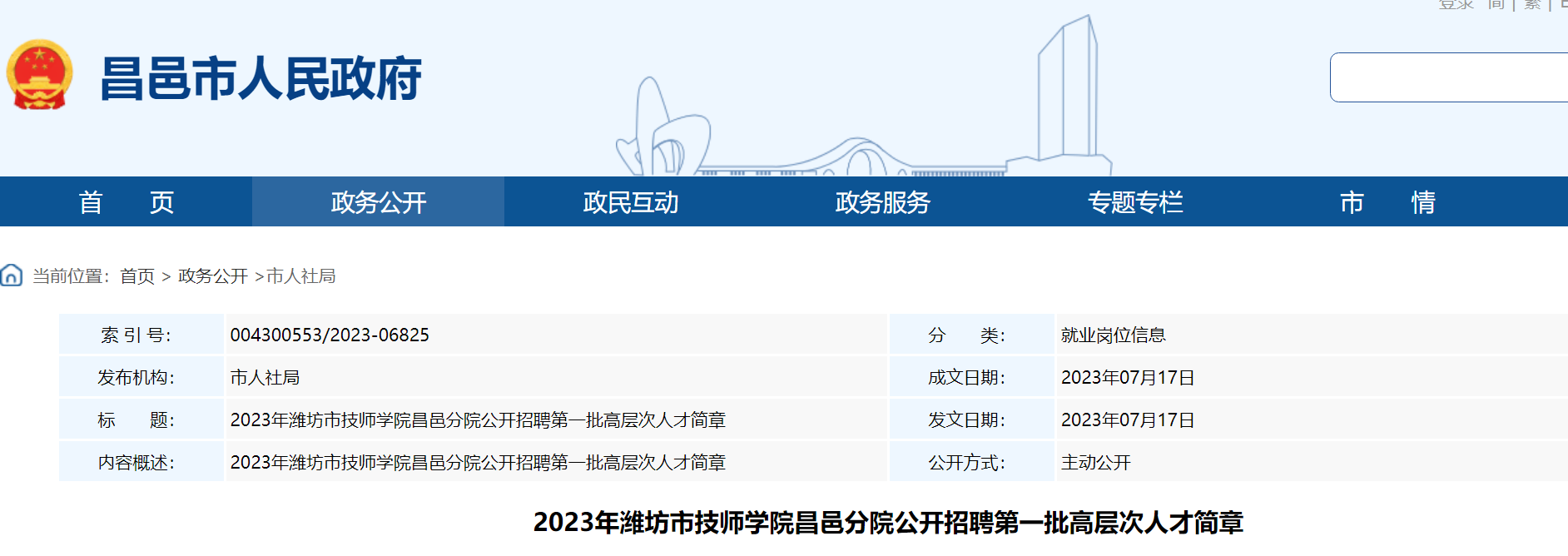This screenshot has height=556, width=1568.
Task: Click the 索引号 label cell
Action: (x=141, y=335)
